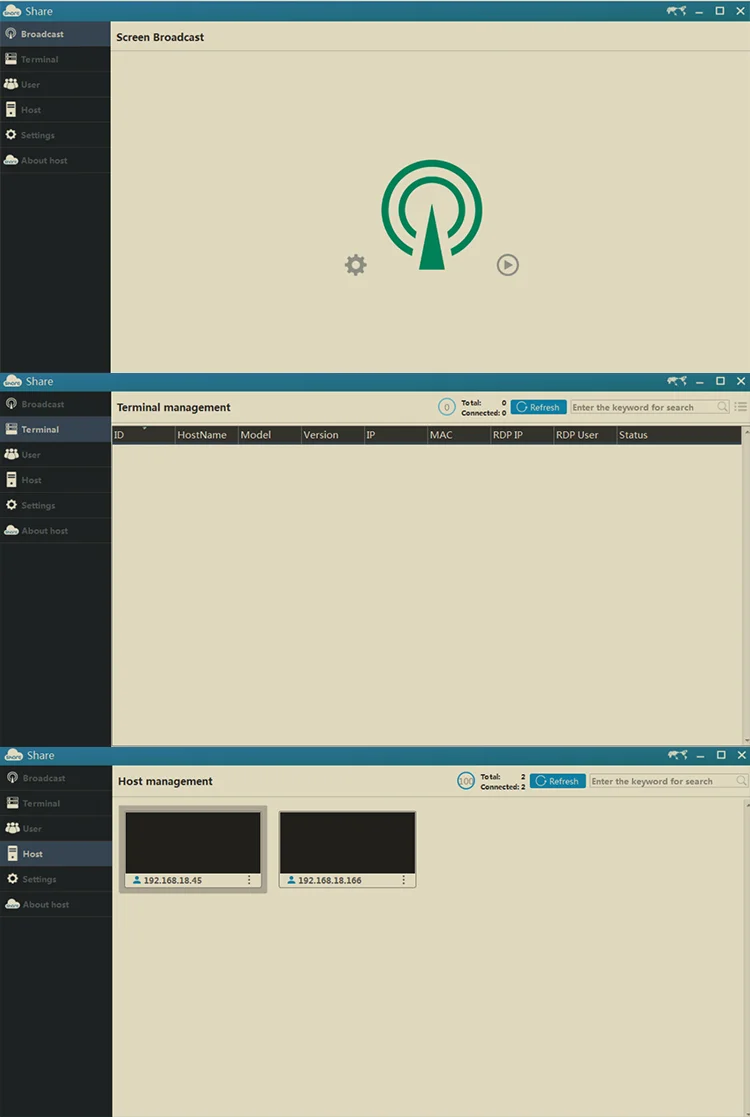The width and height of the screenshot is (750, 1117).
Task: Click the user icon beside 192.168.18.166
Action: pyautogui.click(x=291, y=880)
